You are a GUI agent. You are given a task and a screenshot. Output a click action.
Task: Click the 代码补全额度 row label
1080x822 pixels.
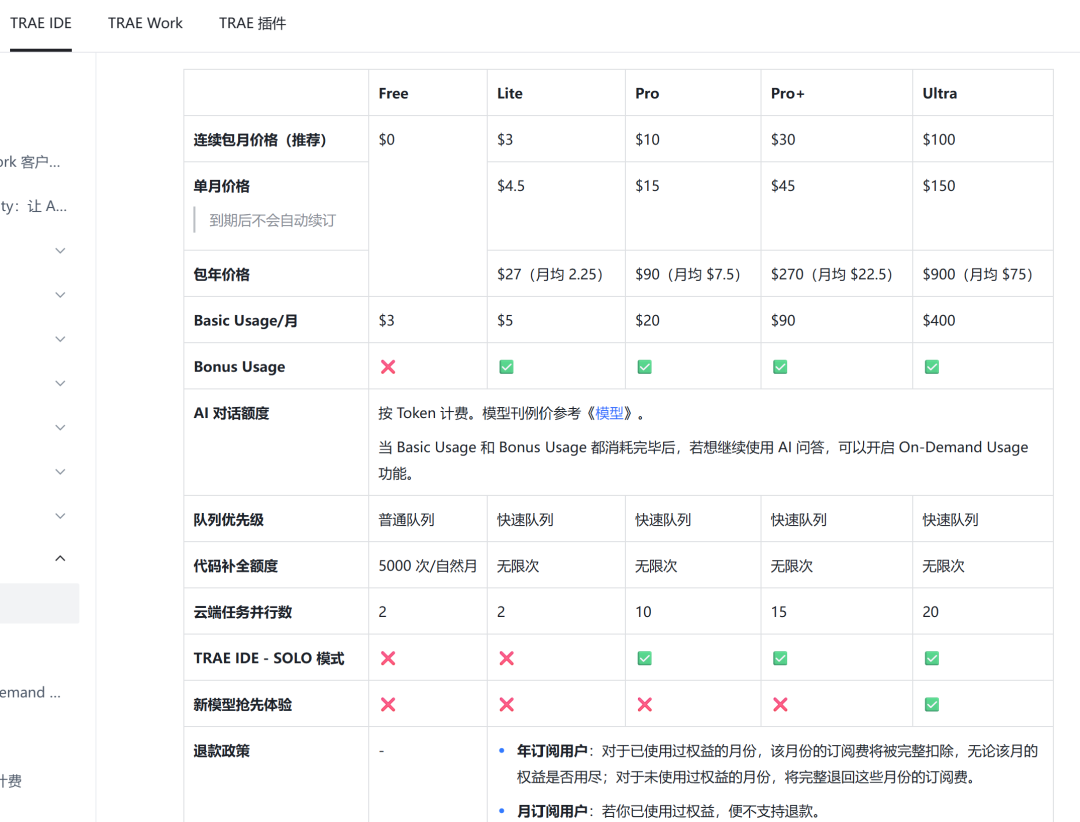click(235, 566)
